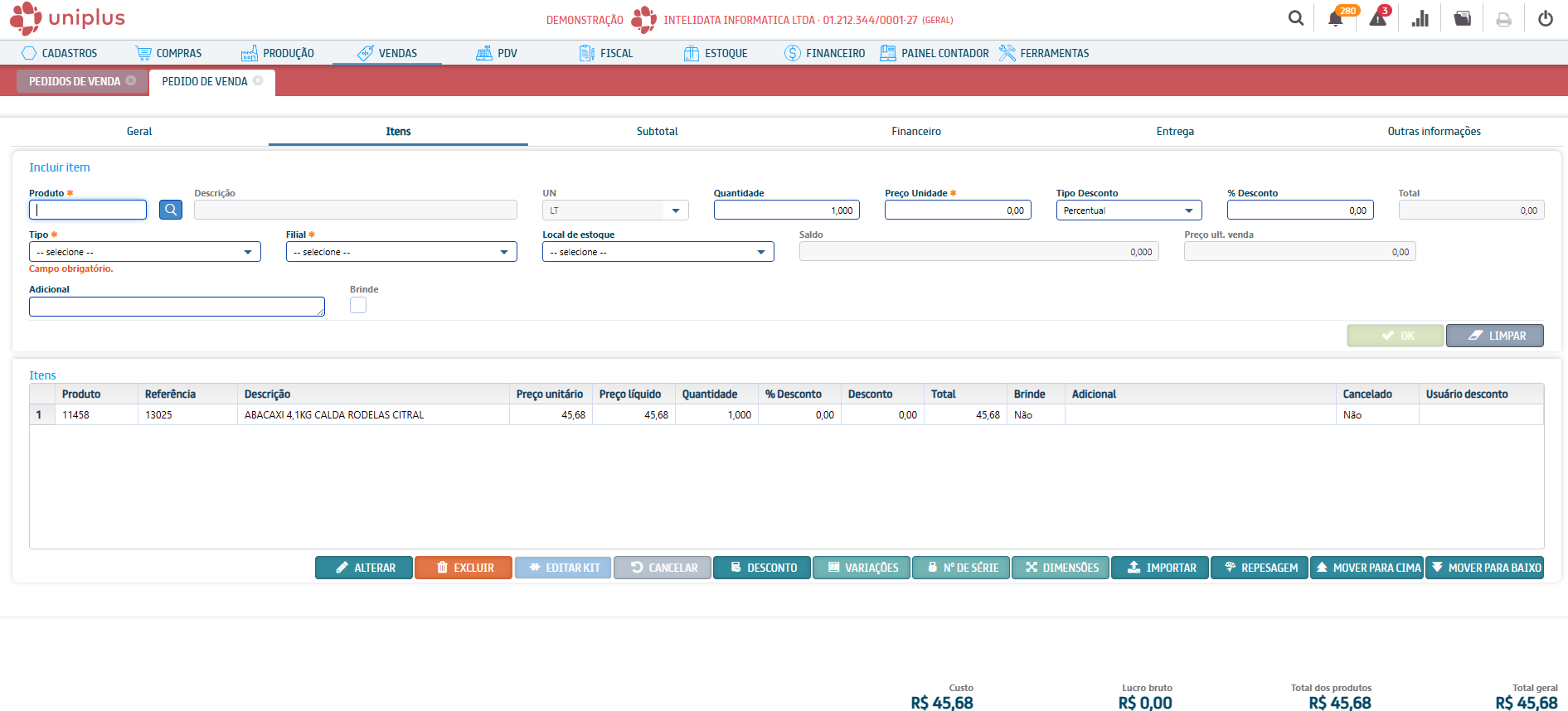
Task: Open the alerts warning triangle icon
Action: [1377, 19]
